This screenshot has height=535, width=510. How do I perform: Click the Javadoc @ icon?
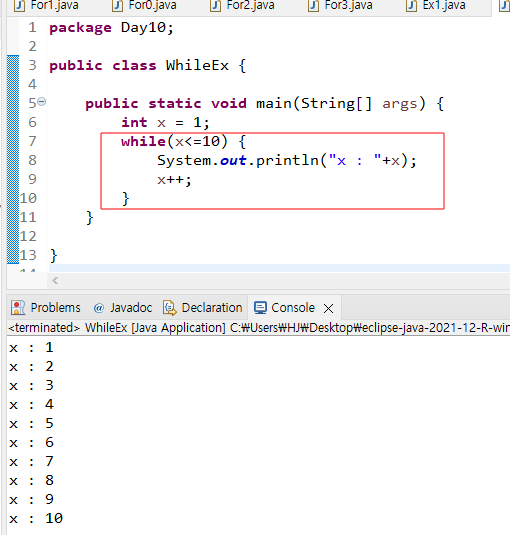tap(99, 308)
